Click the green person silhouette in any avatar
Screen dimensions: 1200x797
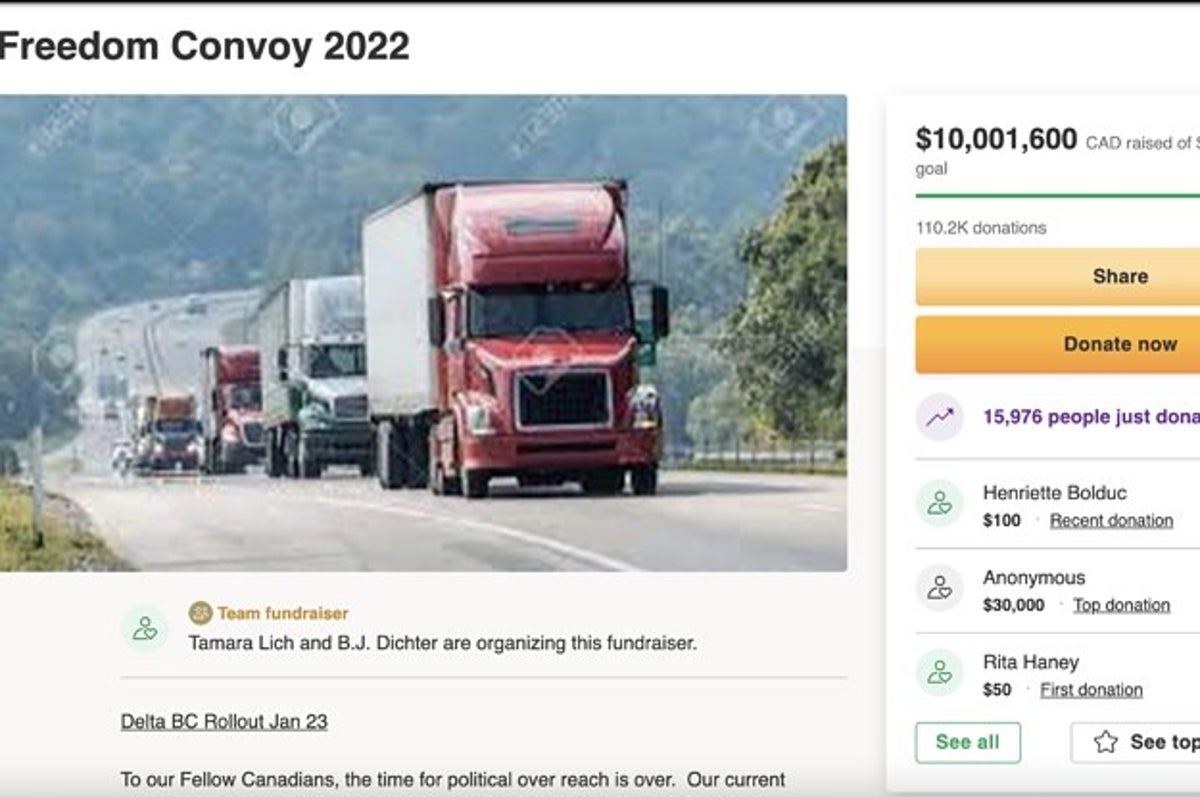coord(940,505)
